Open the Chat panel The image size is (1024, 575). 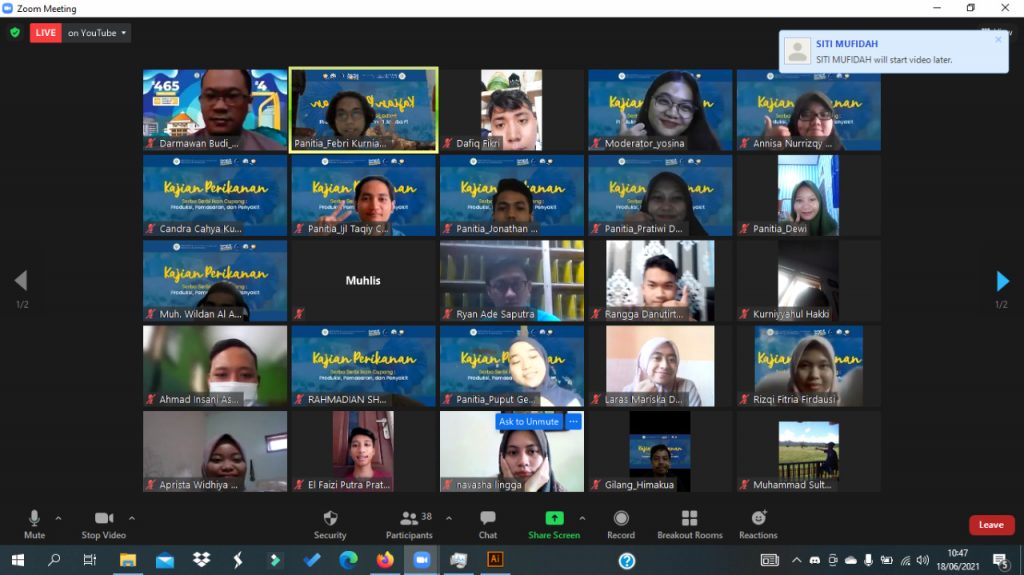[488, 524]
